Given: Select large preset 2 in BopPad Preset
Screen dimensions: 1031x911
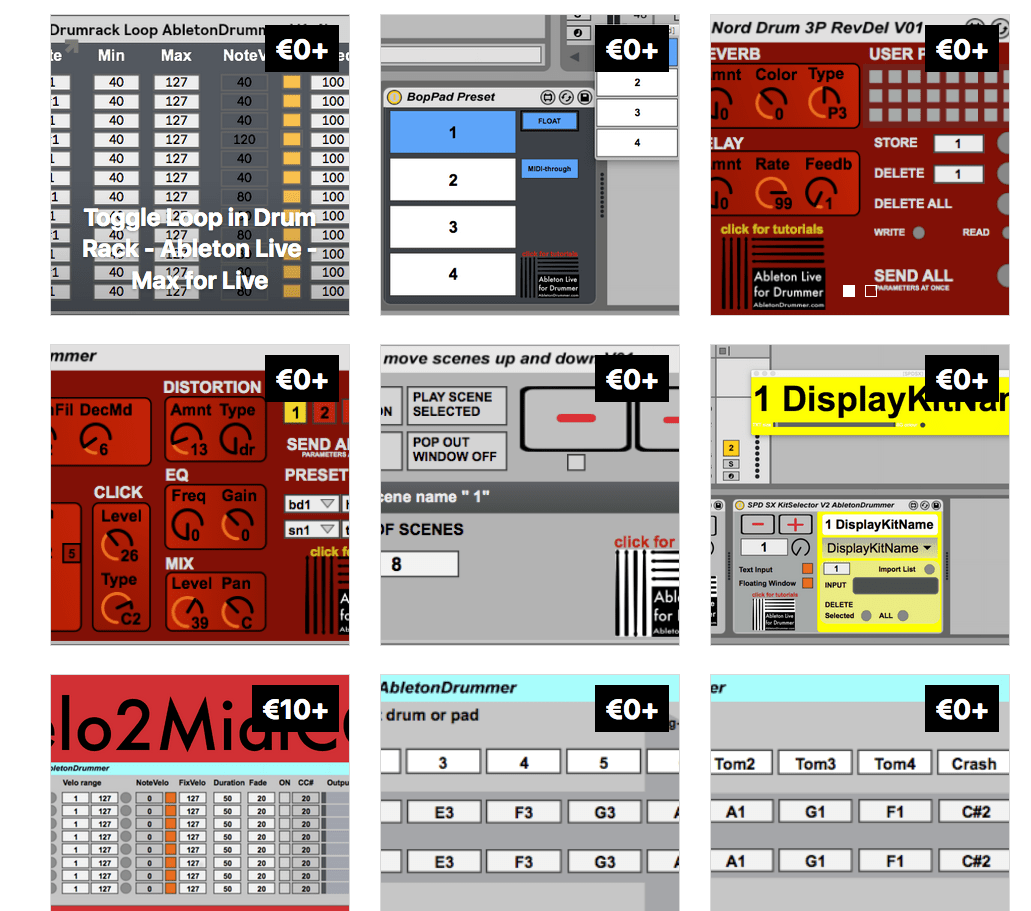Looking at the screenshot, I should (452, 180).
